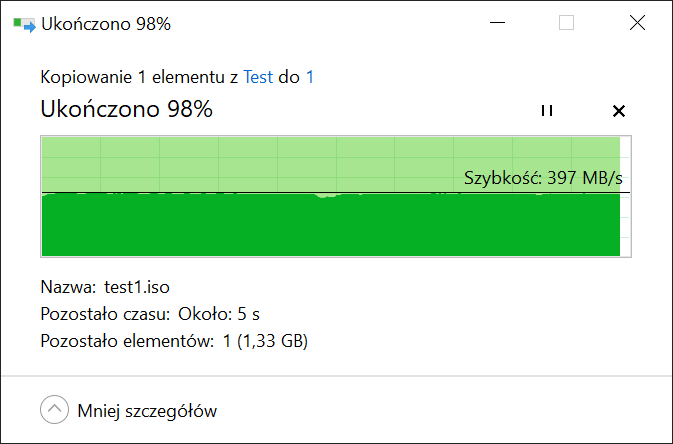Pause the file copy operation

pos(547,111)
